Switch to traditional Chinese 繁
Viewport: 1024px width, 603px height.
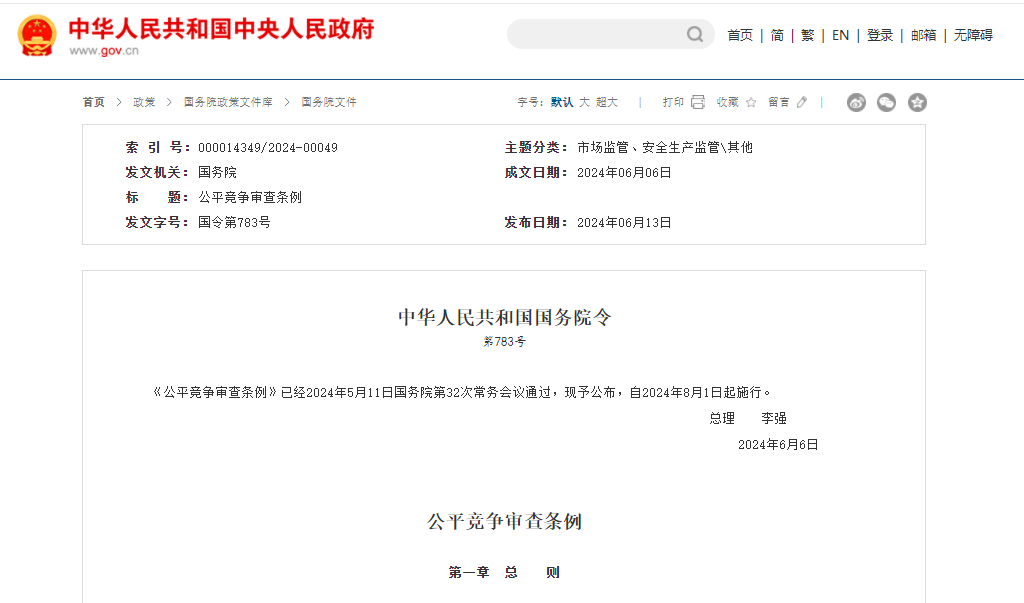coord(808,35)
